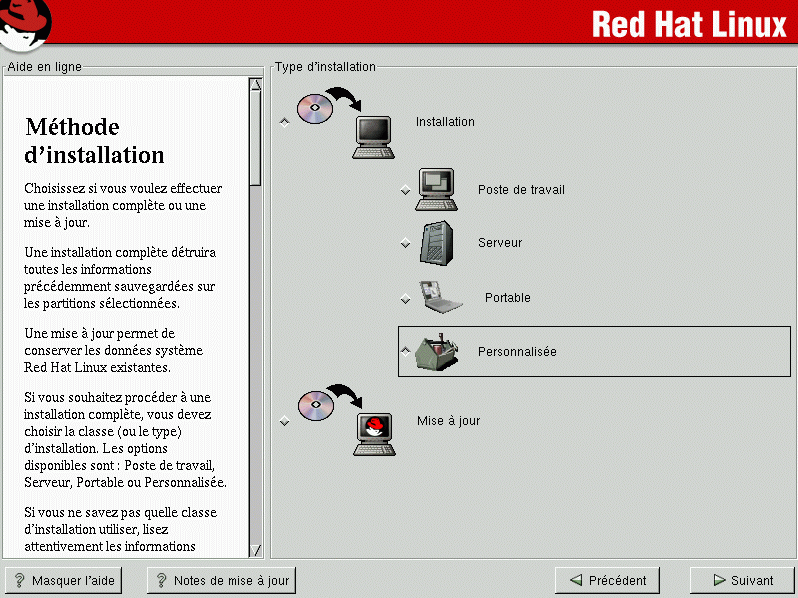
Task: Select the Installation radio button
Action: click(285, 122)
